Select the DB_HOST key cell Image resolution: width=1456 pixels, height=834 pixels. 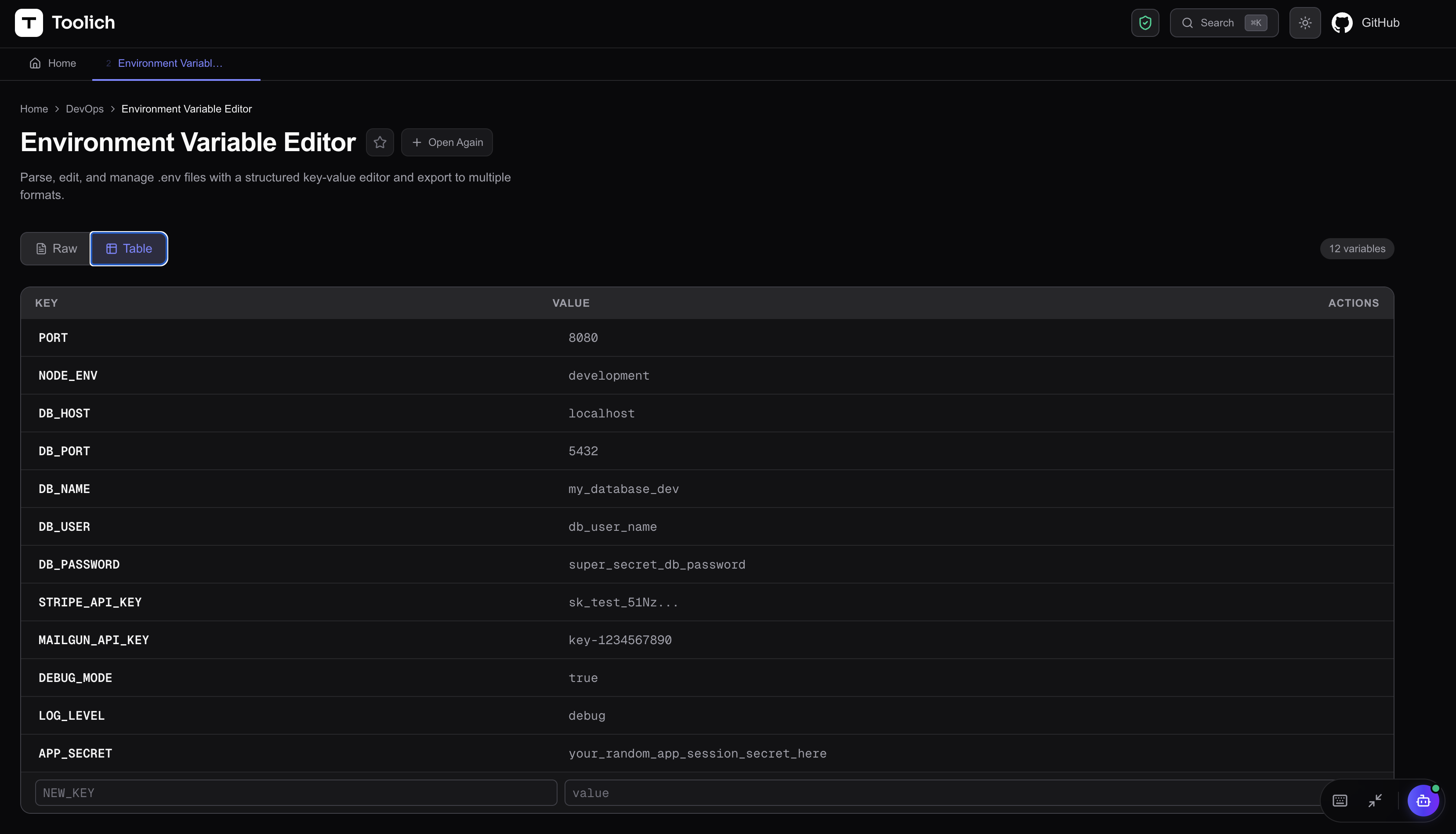click(x=64, y=413)
